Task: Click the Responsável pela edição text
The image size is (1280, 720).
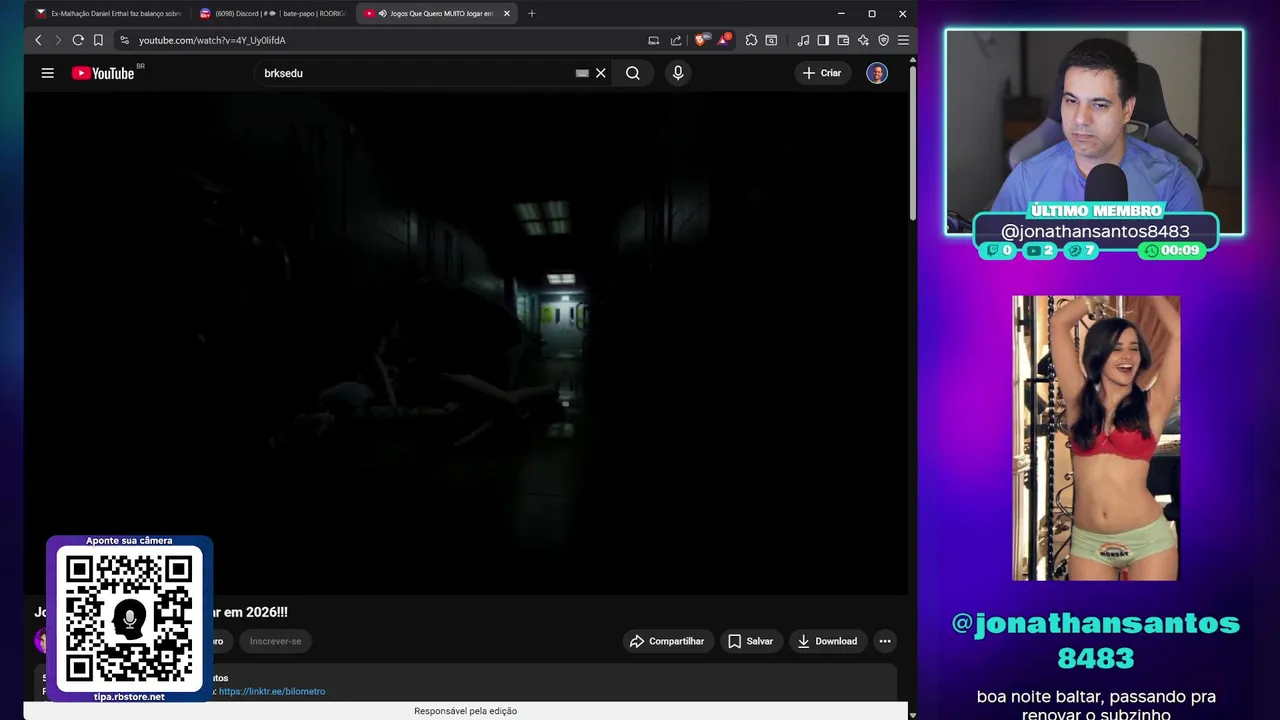Action: [466, 711]
